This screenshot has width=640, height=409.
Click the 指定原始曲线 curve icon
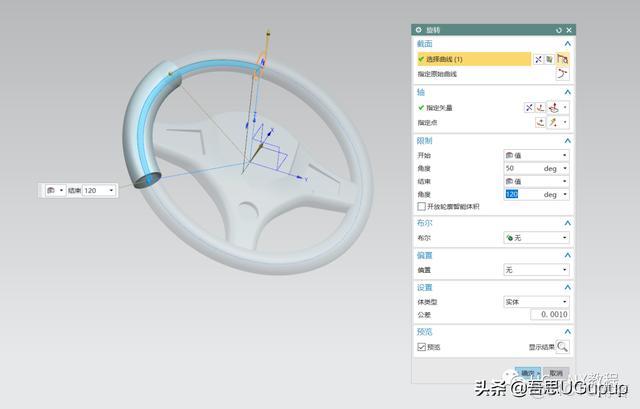pos(562,74)
